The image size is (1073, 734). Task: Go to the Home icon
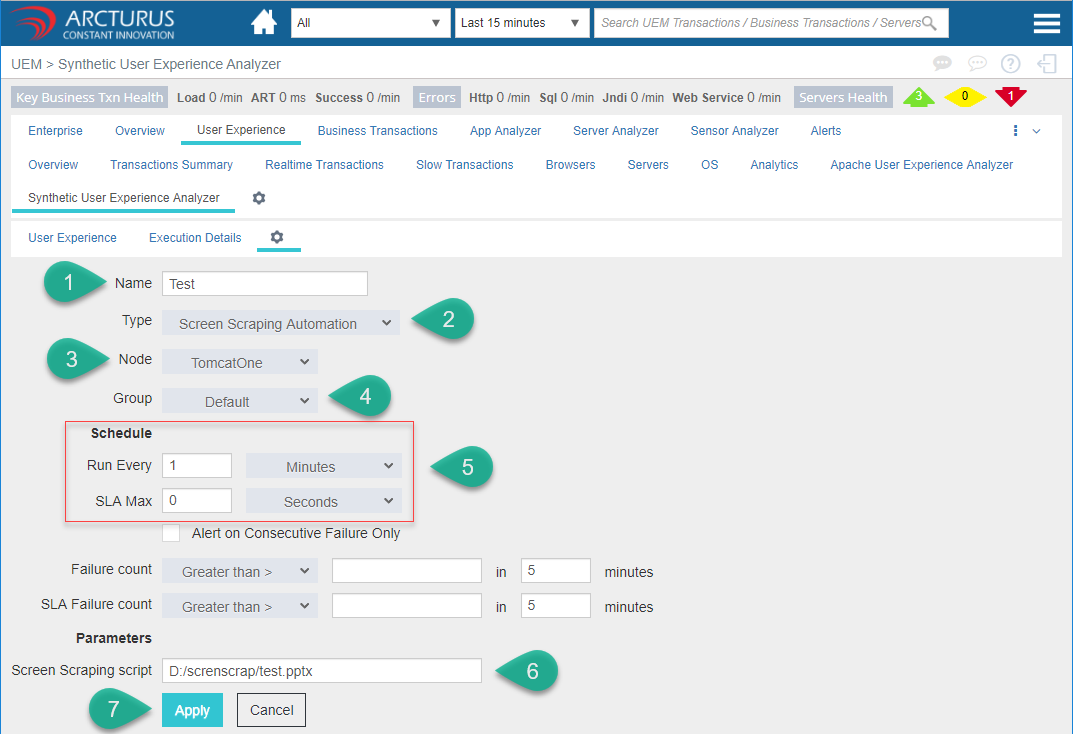[x=264, y=22]
